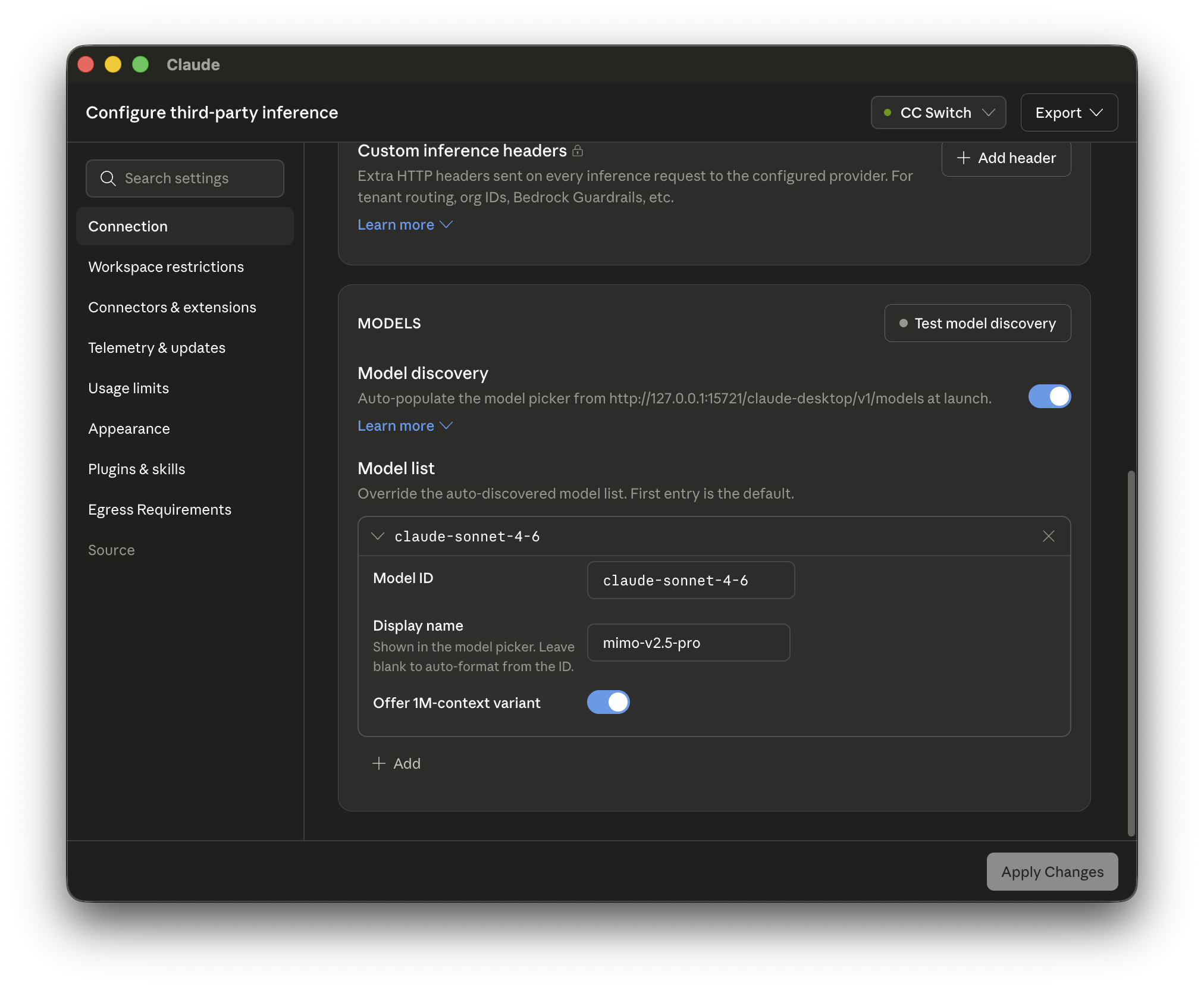Open the Source sidebar item
Viewport: 1204px width, 990px height.
click(185, 550)
